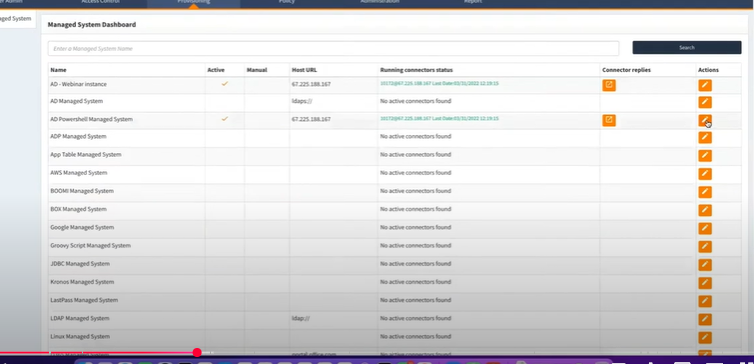Image resolution: width=754 pixels, height=364 pixels.
Task: Select the ADP Managed System name
Action: [x=78, y=137]
